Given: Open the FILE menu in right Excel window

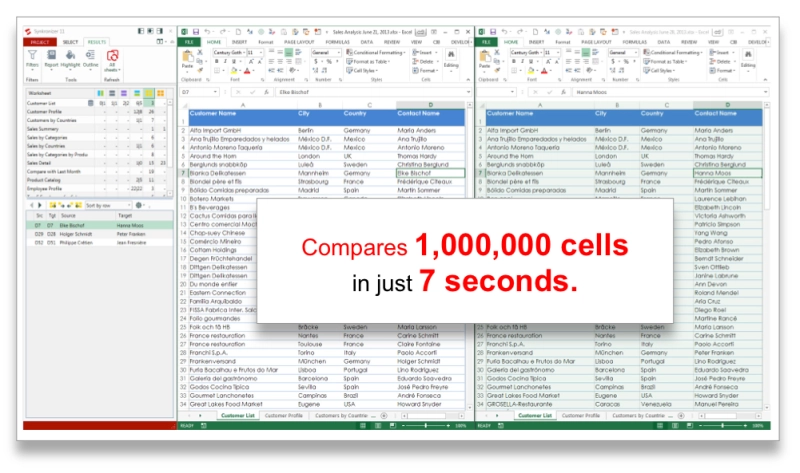Looking at the screenshot, I should (486, 42).
